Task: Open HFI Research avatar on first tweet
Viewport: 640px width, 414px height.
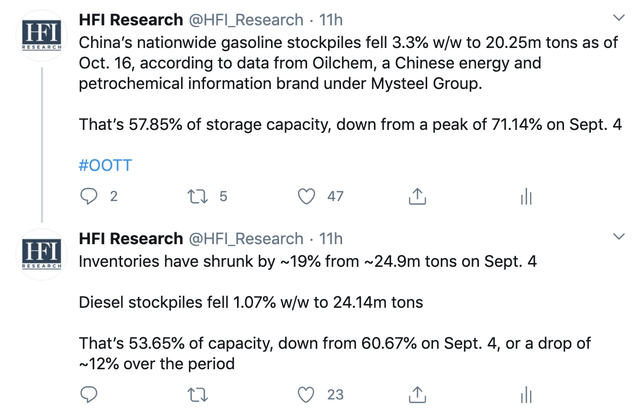Action: click(41, 36)
